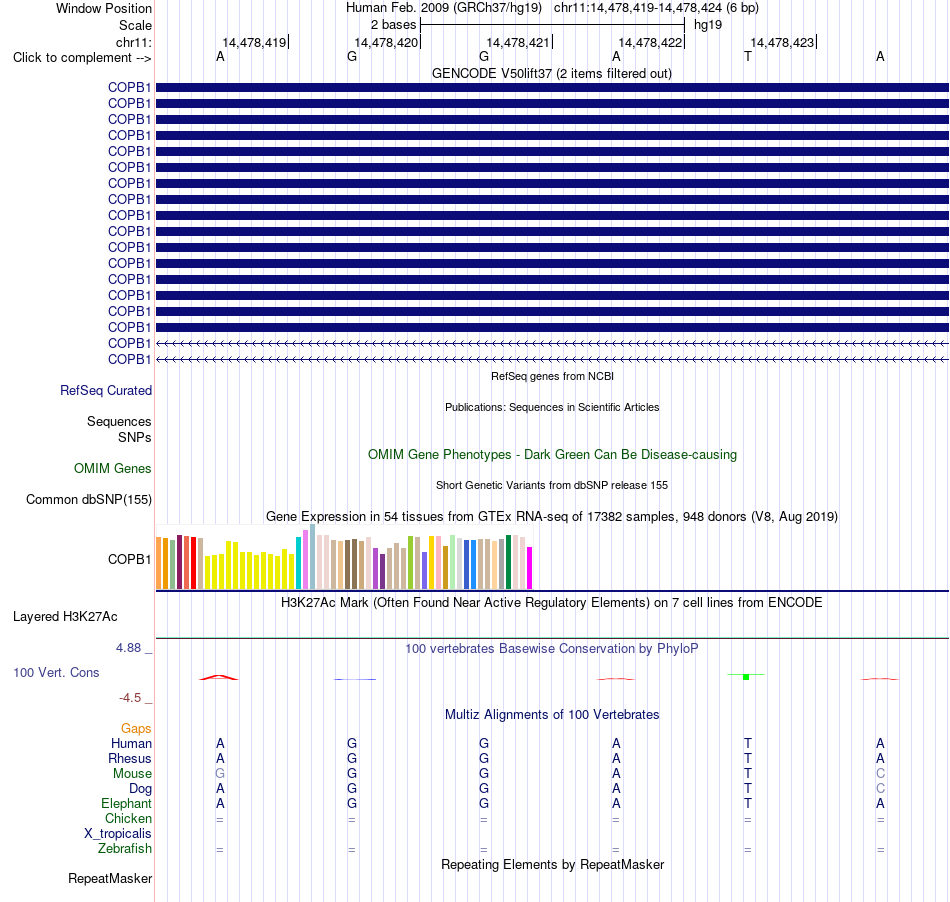Select the Zebrafish alignment row label

point(125,849)
